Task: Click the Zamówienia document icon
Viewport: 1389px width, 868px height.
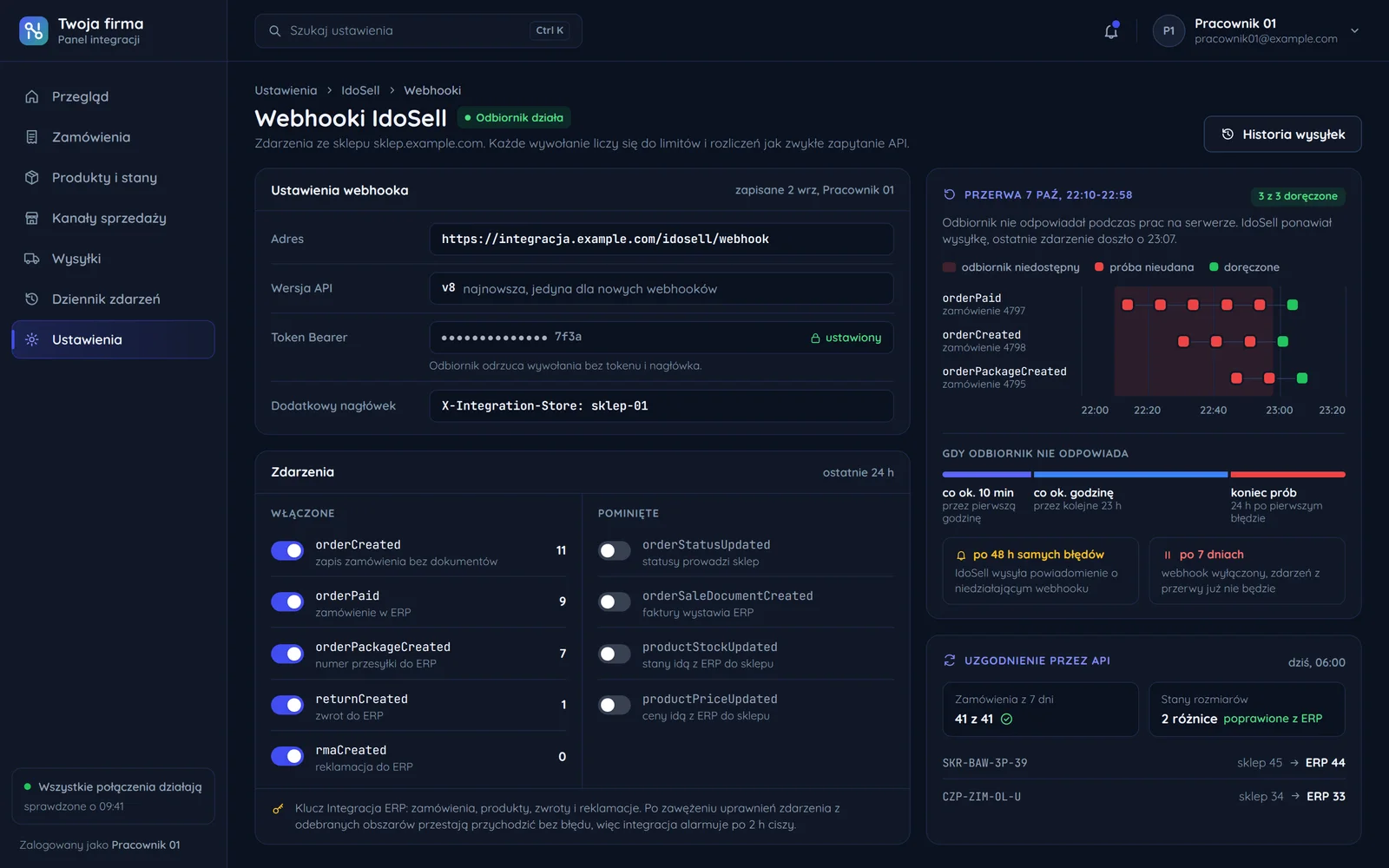Action: (32, 137)
